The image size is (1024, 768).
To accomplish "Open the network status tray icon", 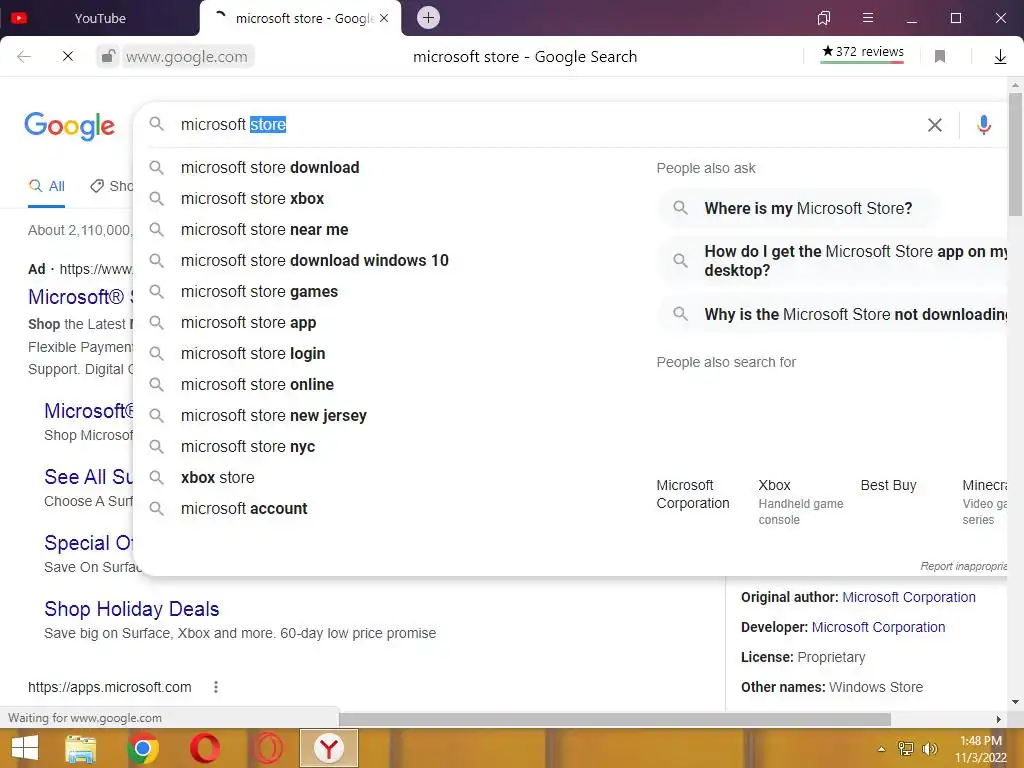I will [x=906, y=749].
